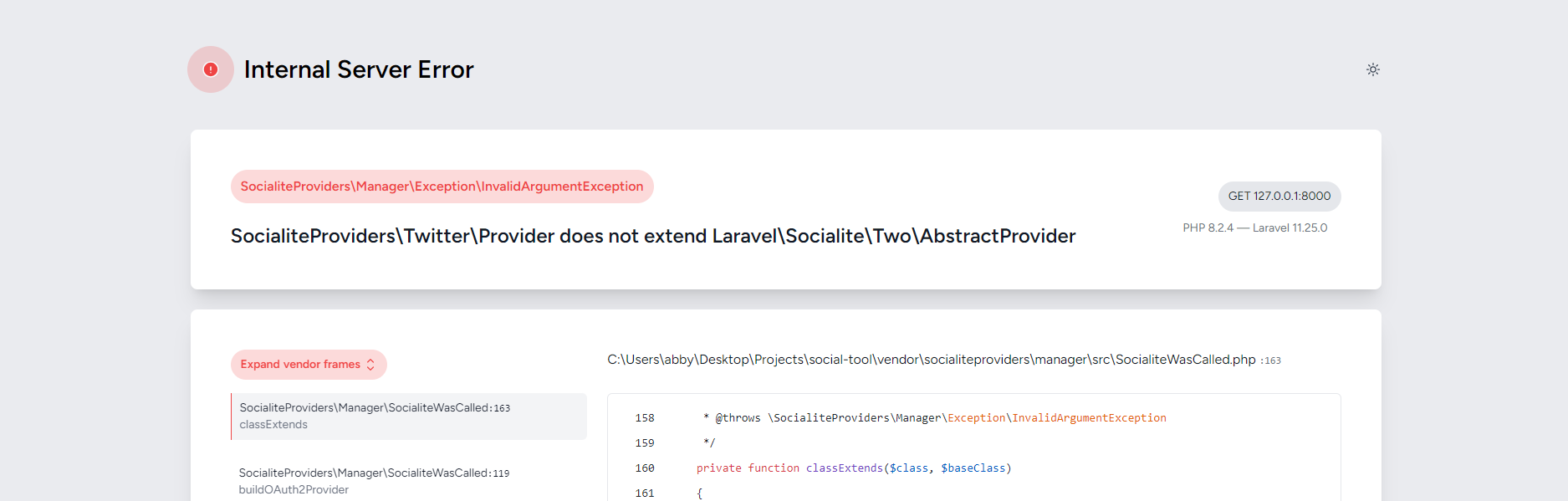Click the PHP 8.2.4 — Laravel 11.25.0 text
The height and width of the screenshot is (501, 1568).
coord(1254,227)
